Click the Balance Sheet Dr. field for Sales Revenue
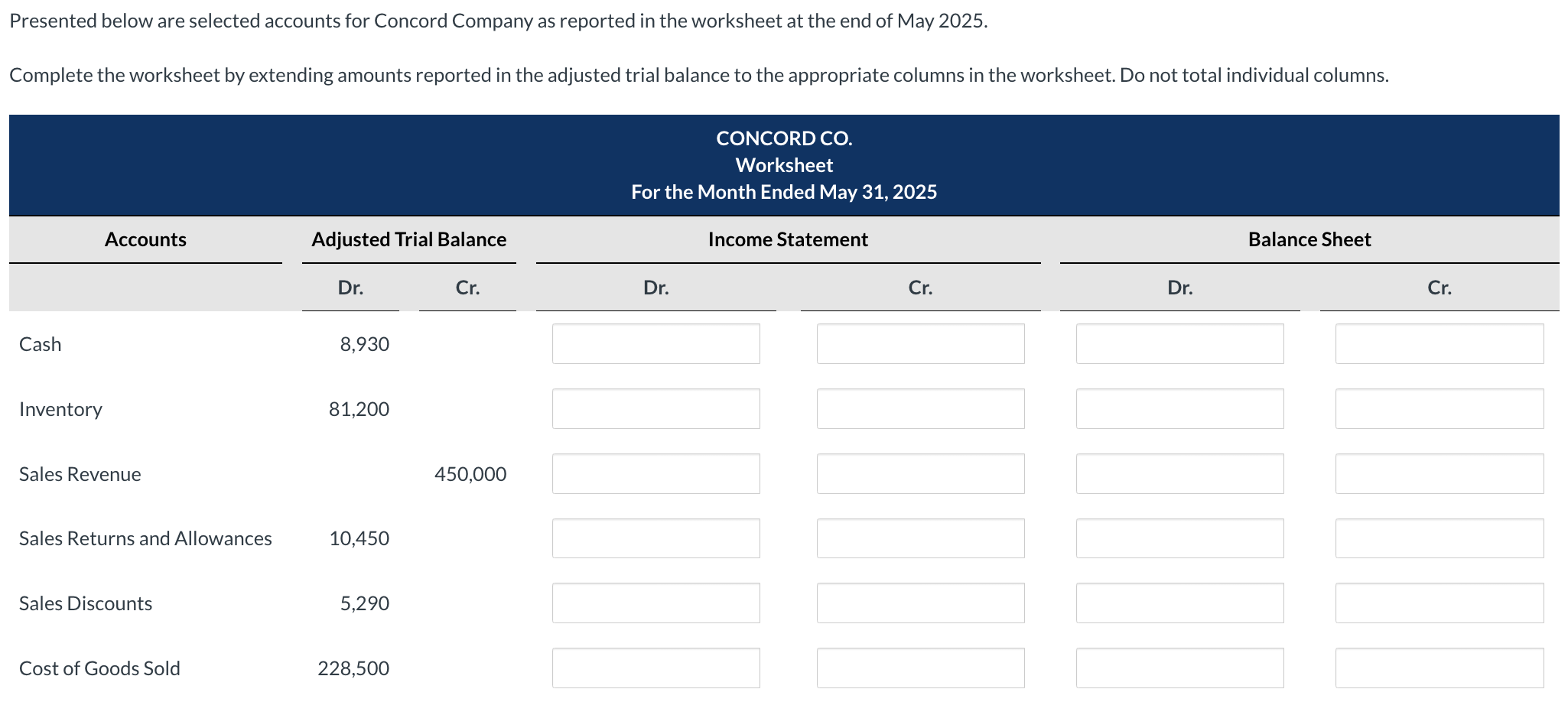Image resolution: width=1568 pixels, height=702 pixels. [1179, 473]
